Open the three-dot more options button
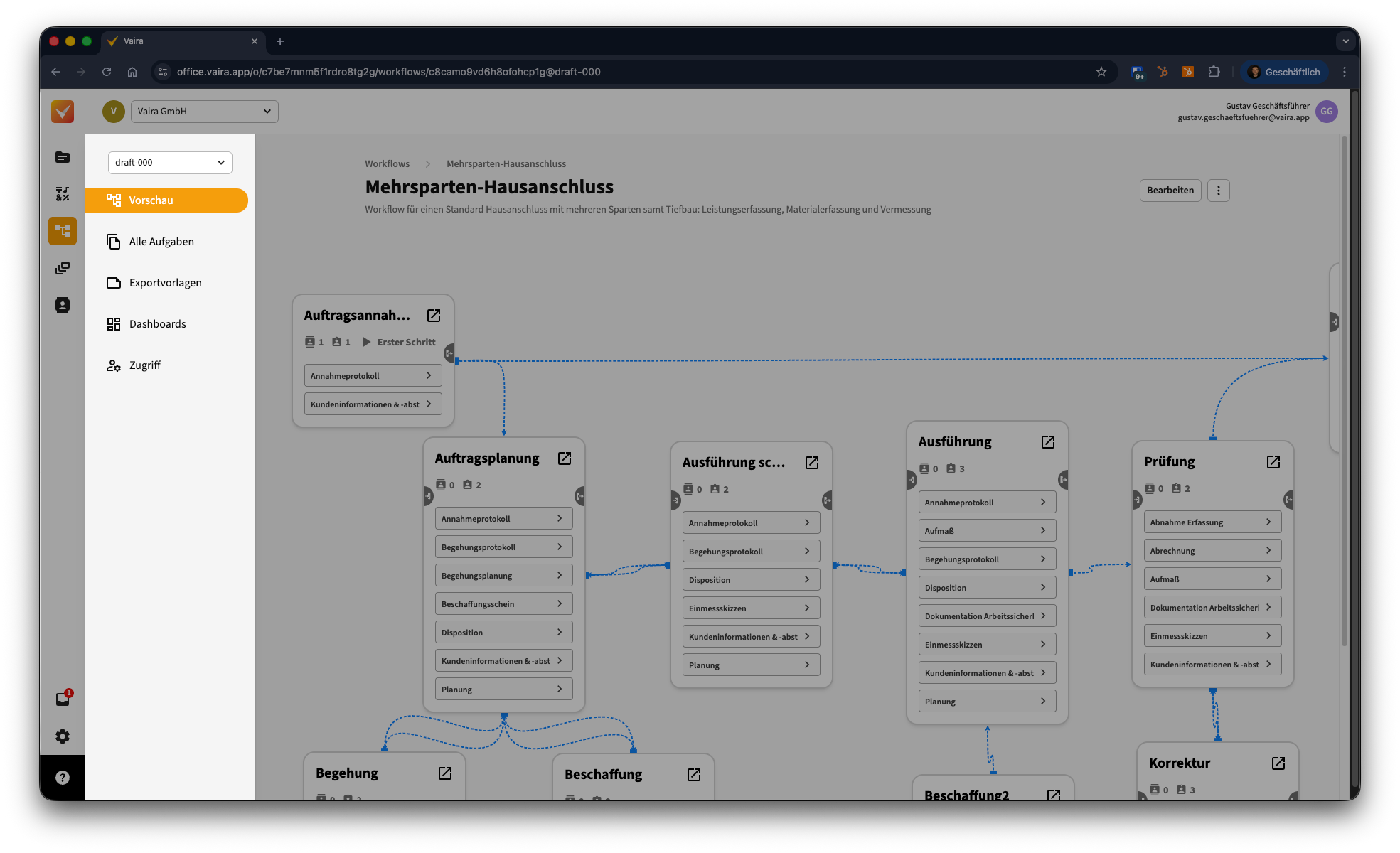The width and height of the screenshot is (1400, 853). pos(1218,191)
